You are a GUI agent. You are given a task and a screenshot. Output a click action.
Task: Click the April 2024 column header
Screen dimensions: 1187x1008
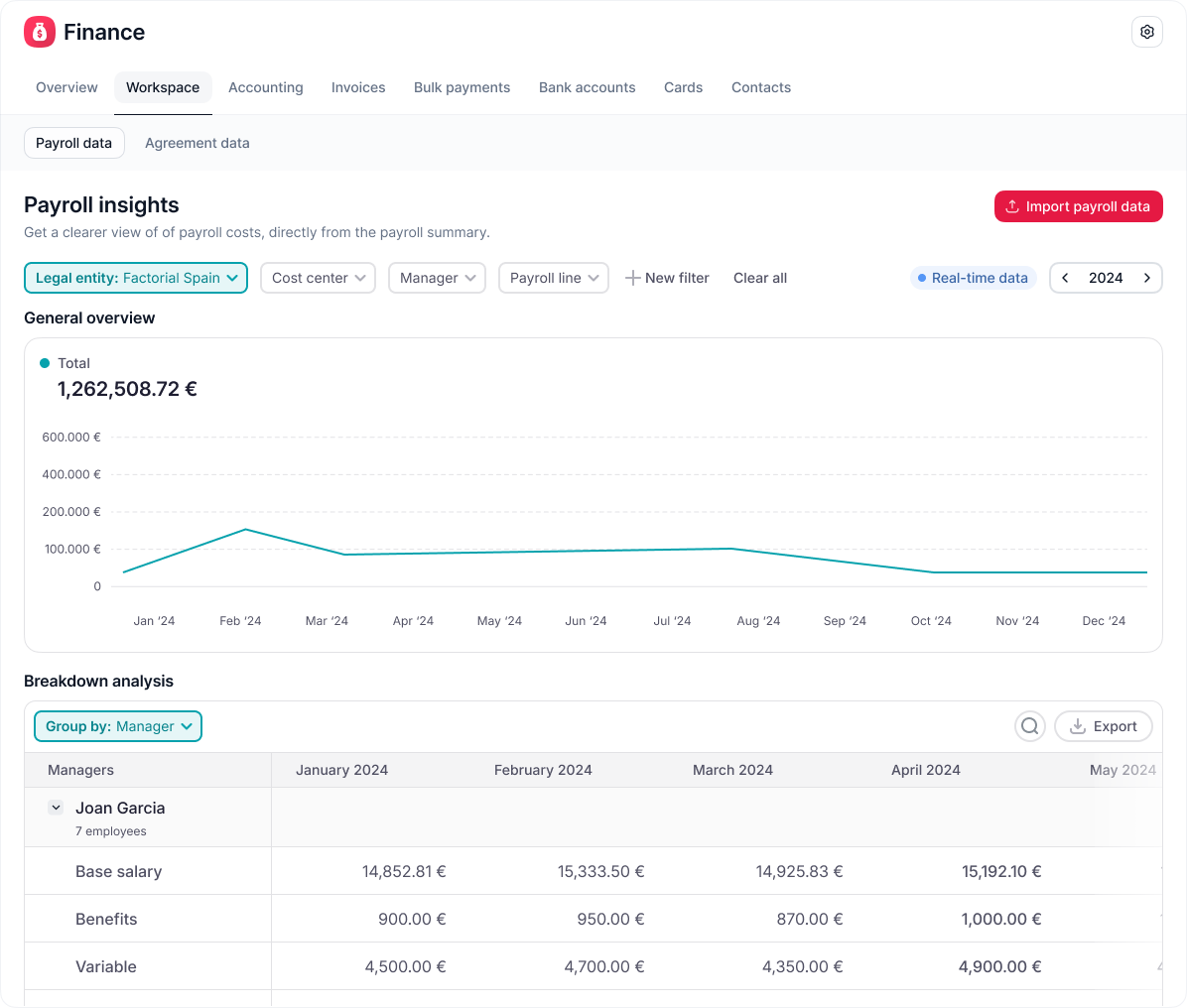pyautogui.click(x=925, y=770)
